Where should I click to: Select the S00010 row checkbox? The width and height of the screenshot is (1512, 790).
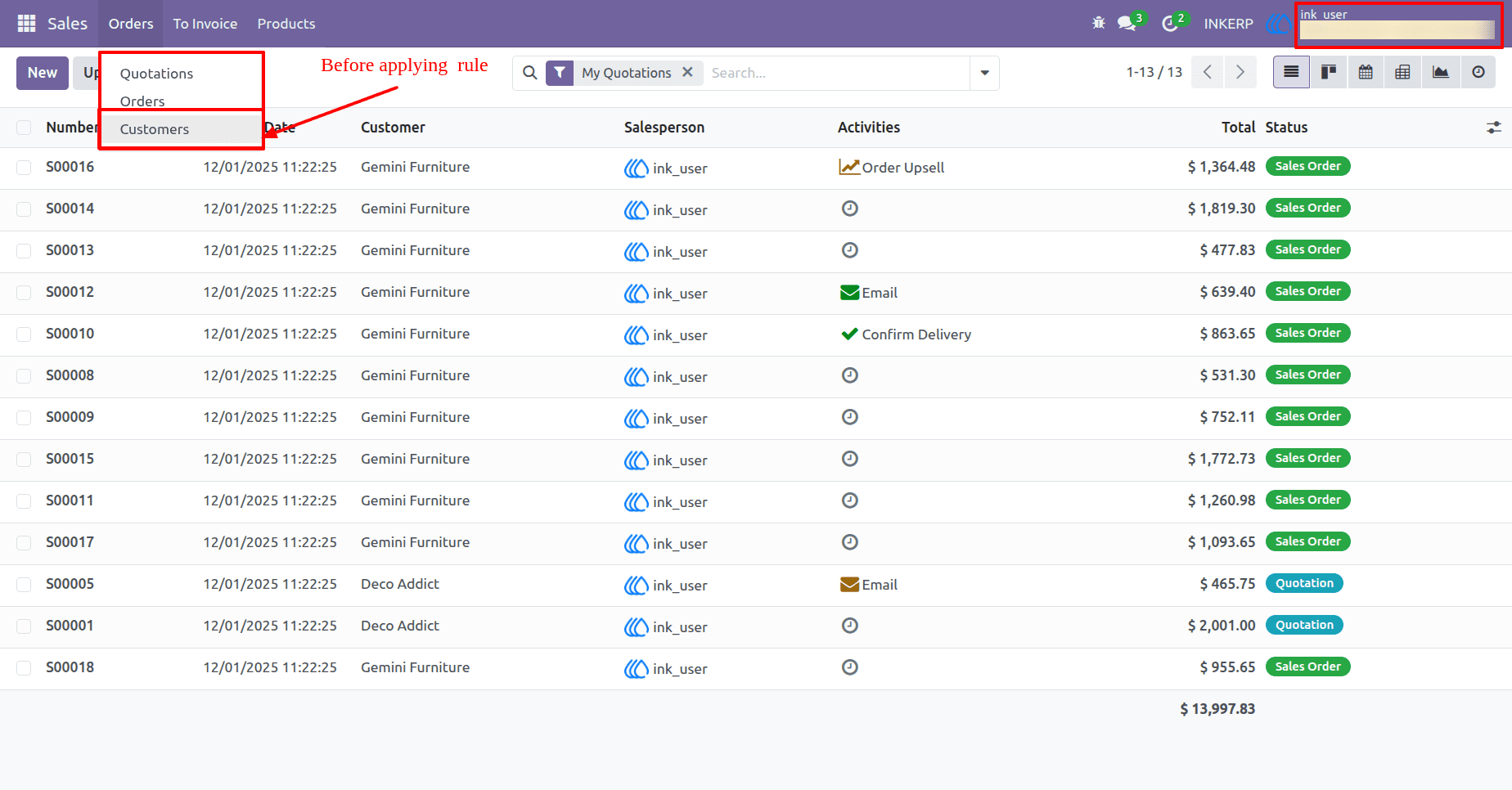pyautogui.click(x=24, y=334)
